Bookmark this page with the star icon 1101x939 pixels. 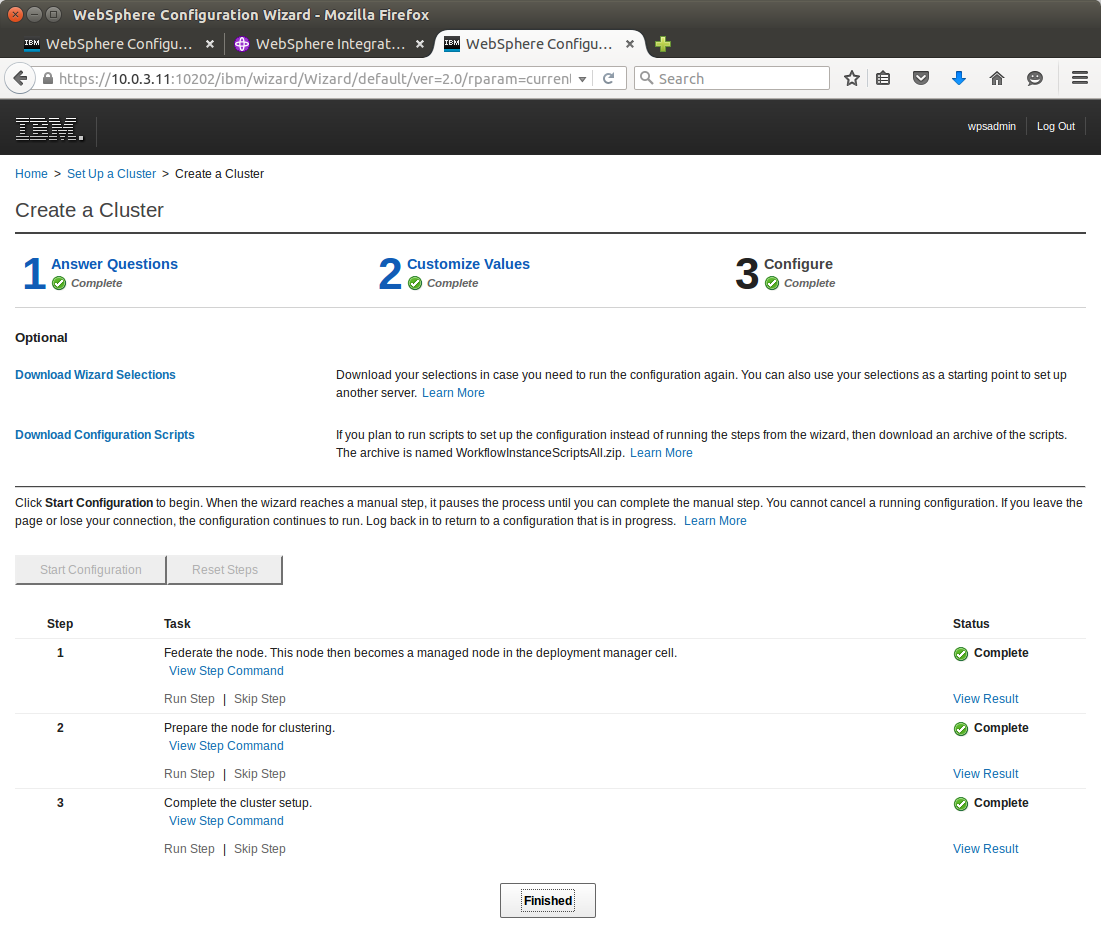[x=852, y=78]
